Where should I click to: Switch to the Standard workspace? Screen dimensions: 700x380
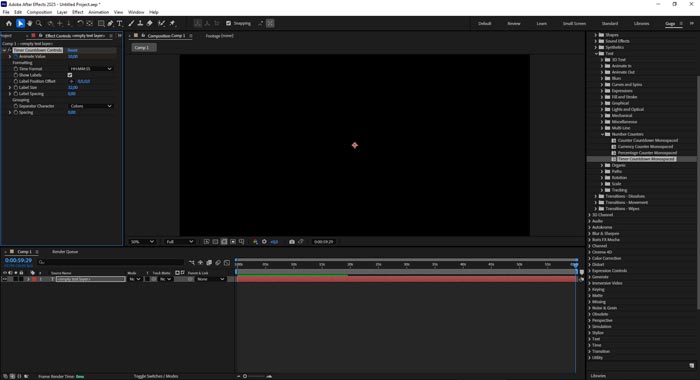(610, 24)
